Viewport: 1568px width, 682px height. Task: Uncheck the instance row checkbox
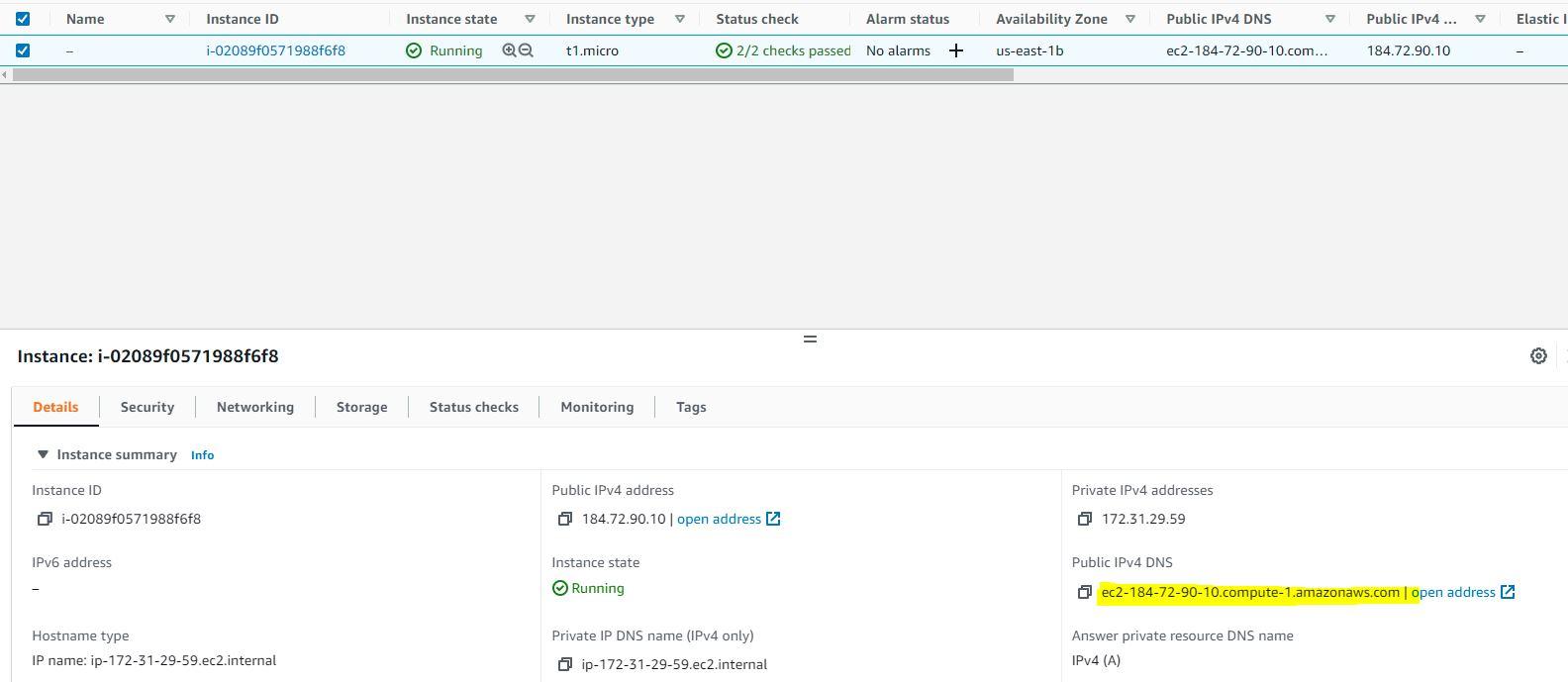pyautogui.click(x=23, y=50)
